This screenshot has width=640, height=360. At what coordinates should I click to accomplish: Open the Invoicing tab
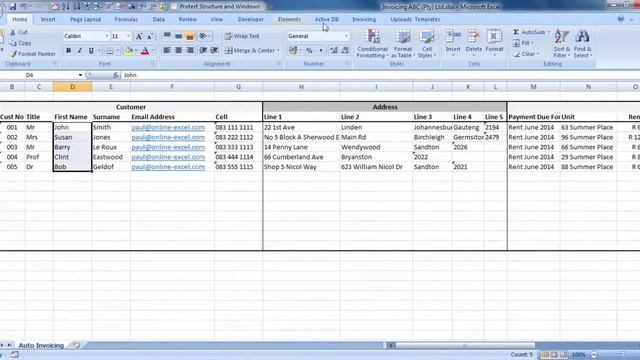[364, 19]
